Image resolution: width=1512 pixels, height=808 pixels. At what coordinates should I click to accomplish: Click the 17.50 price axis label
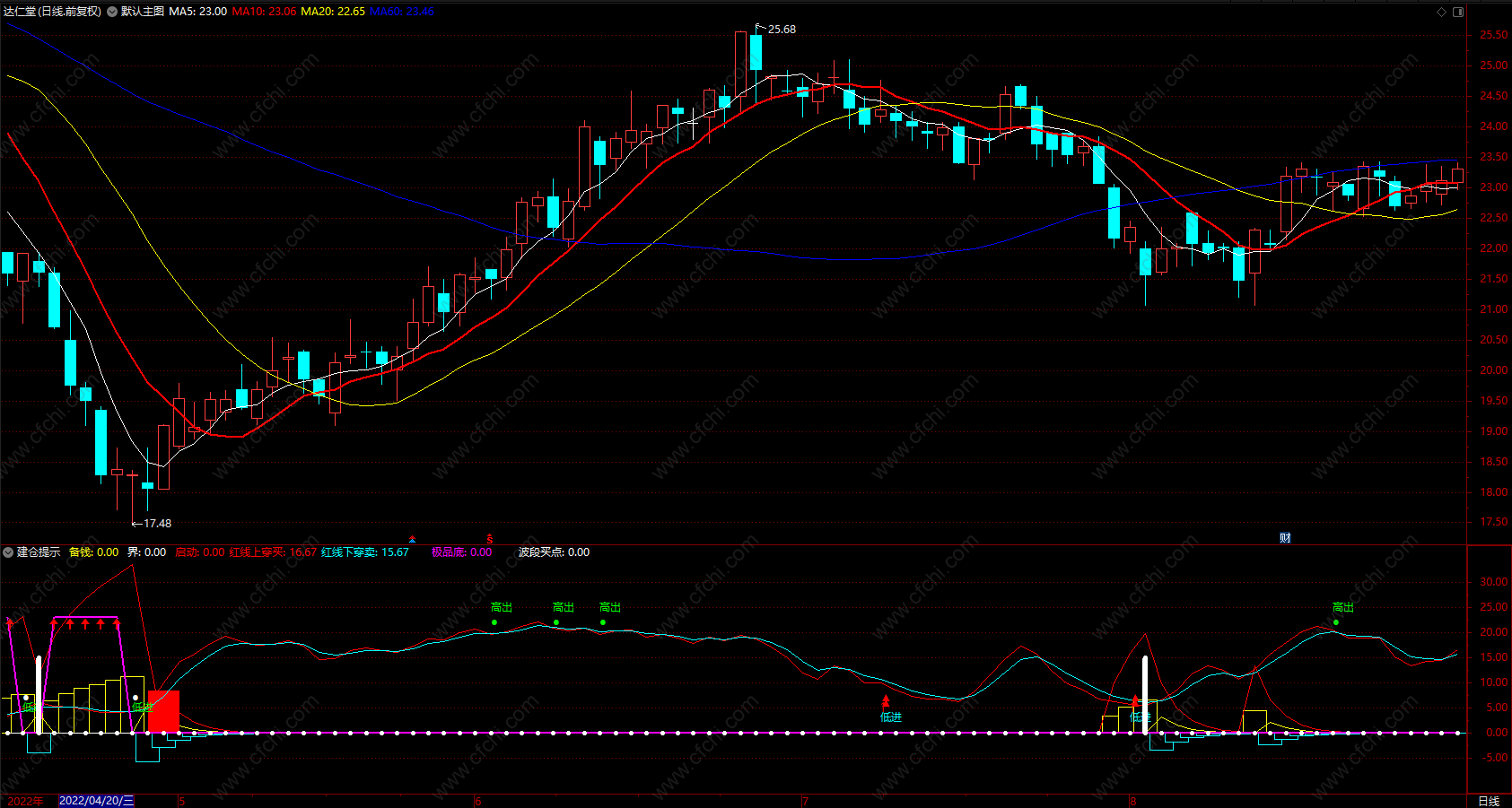point(1493,522)
